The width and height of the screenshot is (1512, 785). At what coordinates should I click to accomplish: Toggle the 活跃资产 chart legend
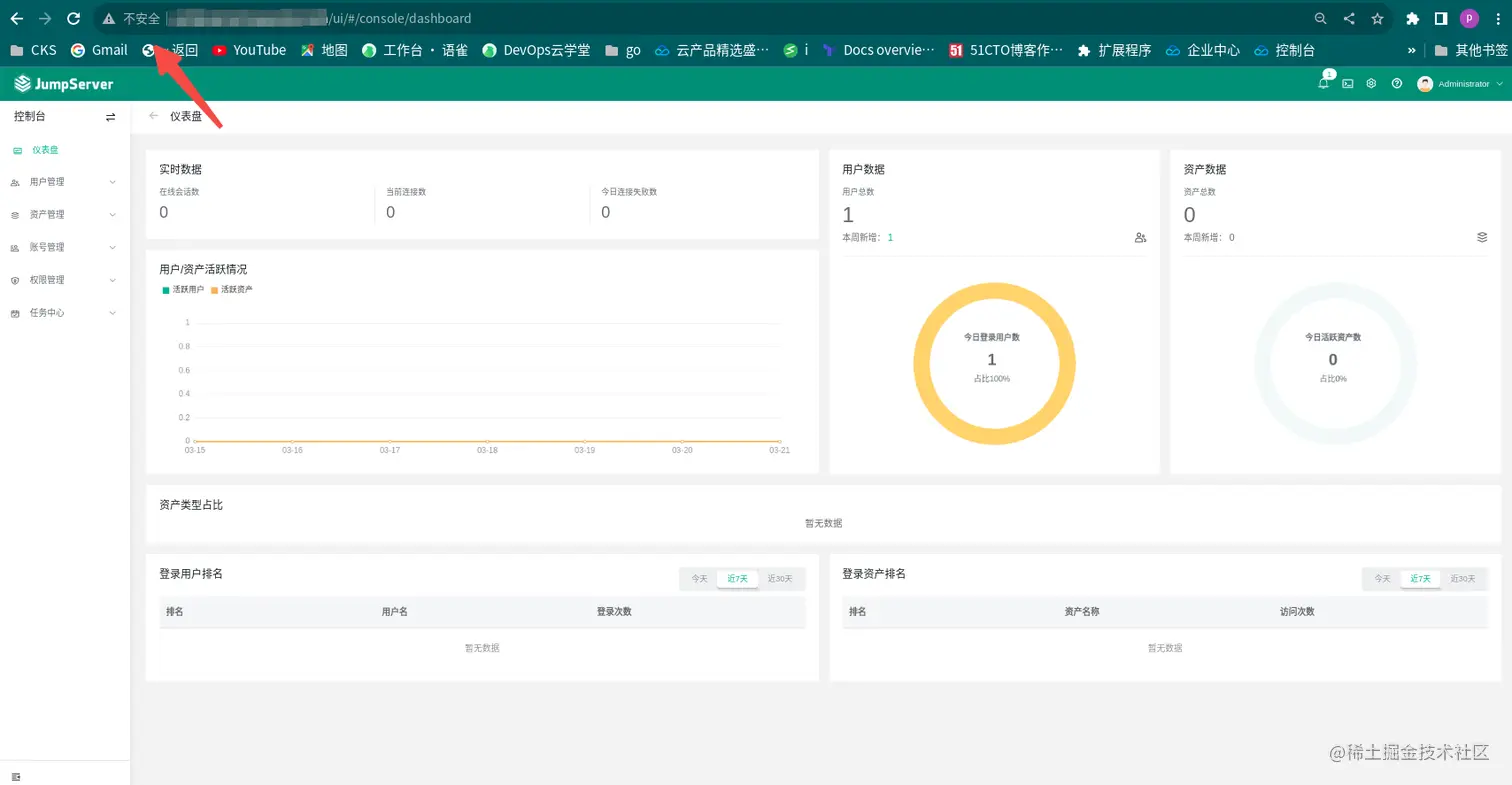tap(232, 289)
